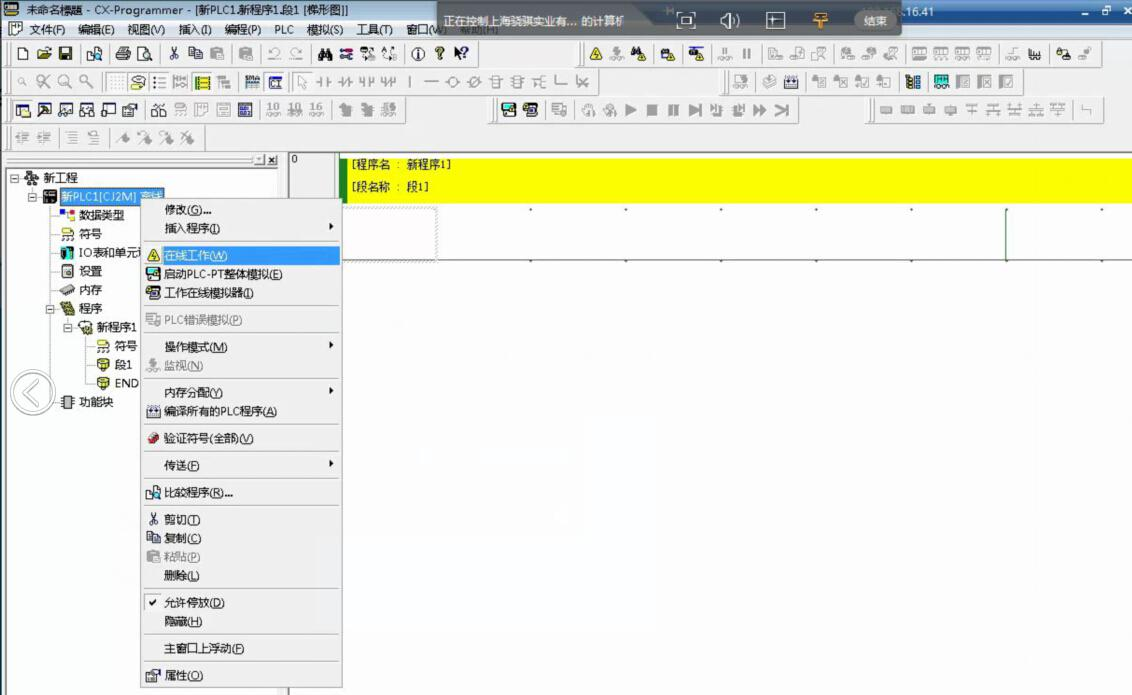Click the binoculars Find icon
The height and width of the screenshot is (695, 1132).
click(325, 54)
